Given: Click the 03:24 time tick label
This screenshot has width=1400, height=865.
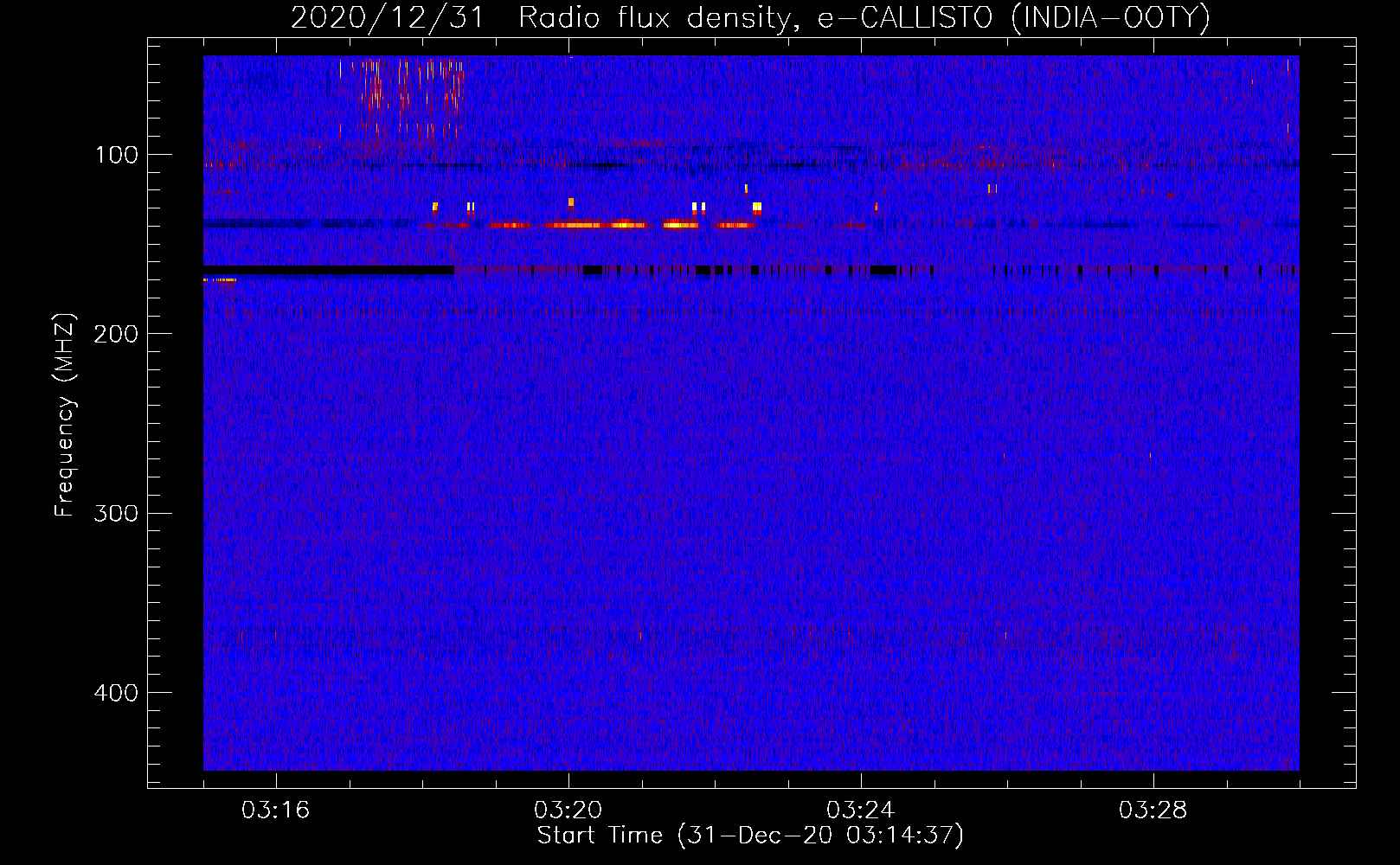Looking at the screenshot, I should click(x=860, y=811).
